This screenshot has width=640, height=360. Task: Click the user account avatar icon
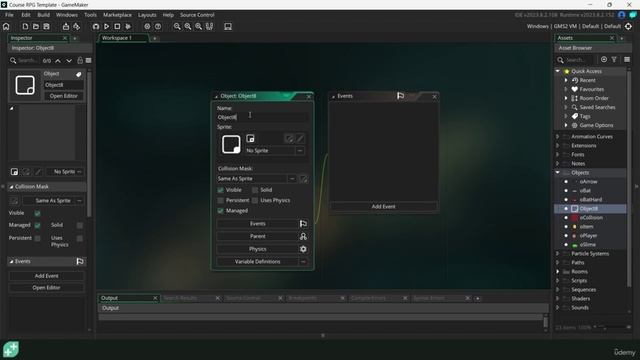[x=621, y=15]
